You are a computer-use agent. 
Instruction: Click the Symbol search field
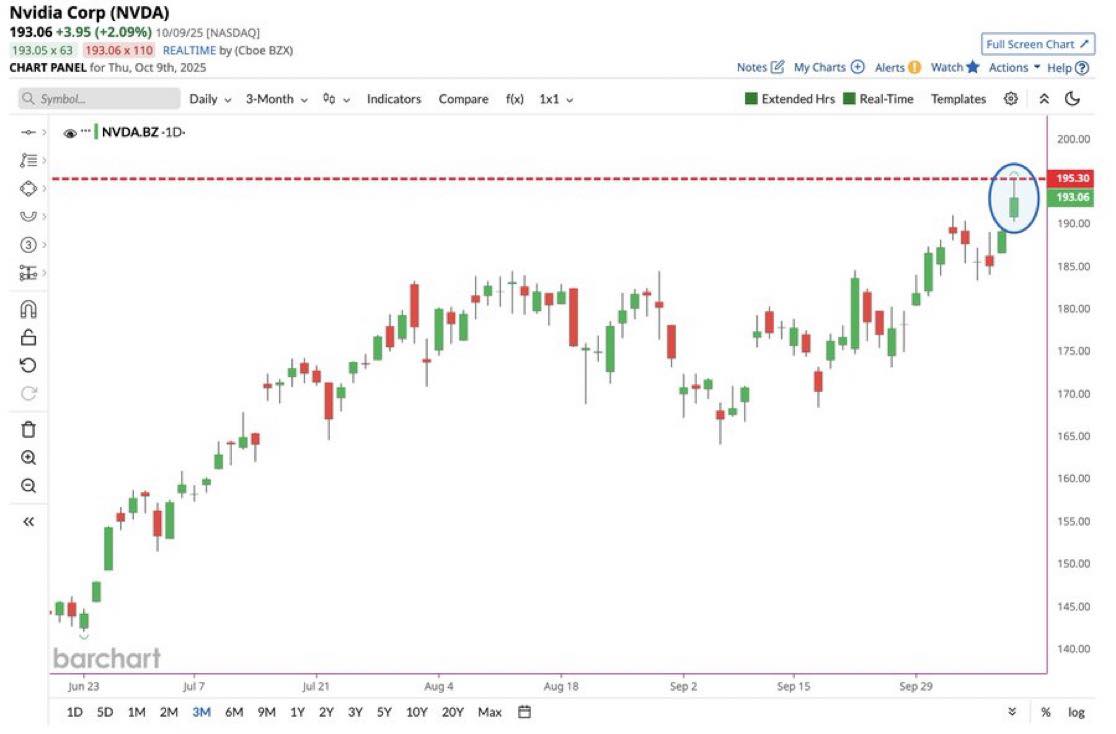pos(99,99)
